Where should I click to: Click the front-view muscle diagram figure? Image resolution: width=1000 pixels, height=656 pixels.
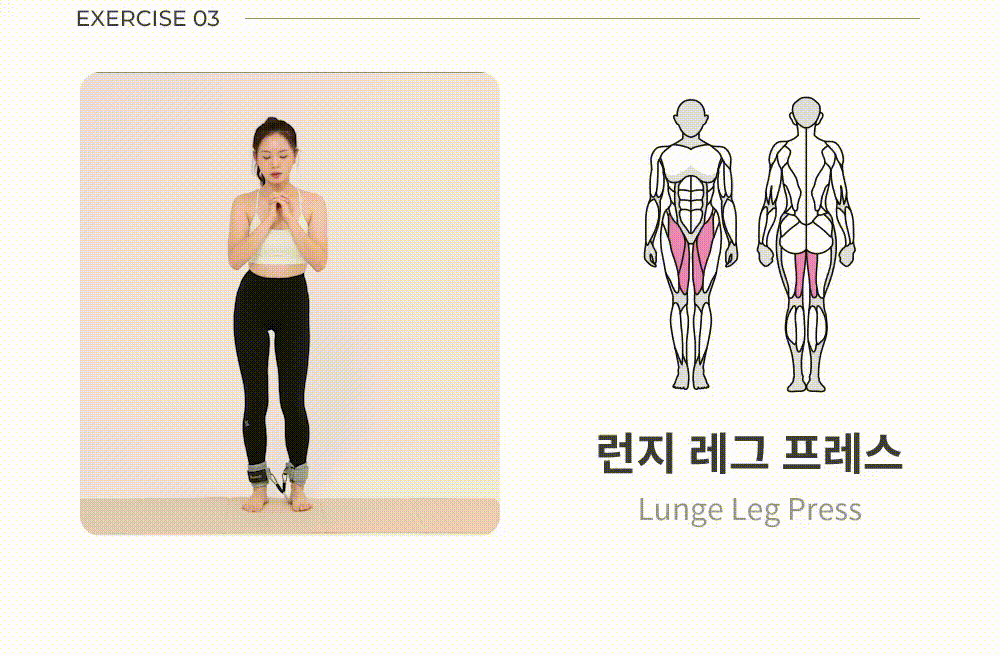691,244
